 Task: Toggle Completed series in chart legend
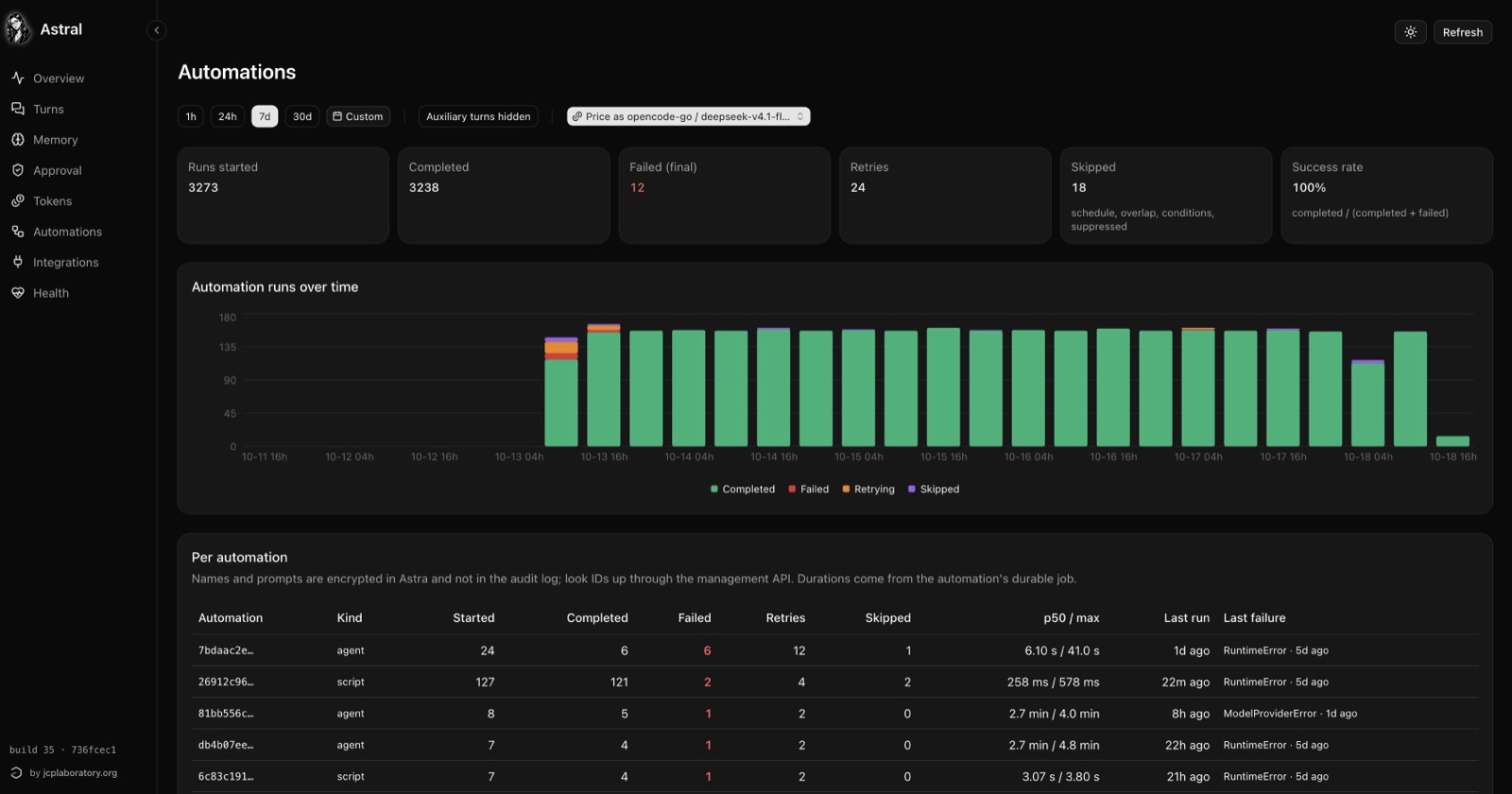click(x=743, y=489)
